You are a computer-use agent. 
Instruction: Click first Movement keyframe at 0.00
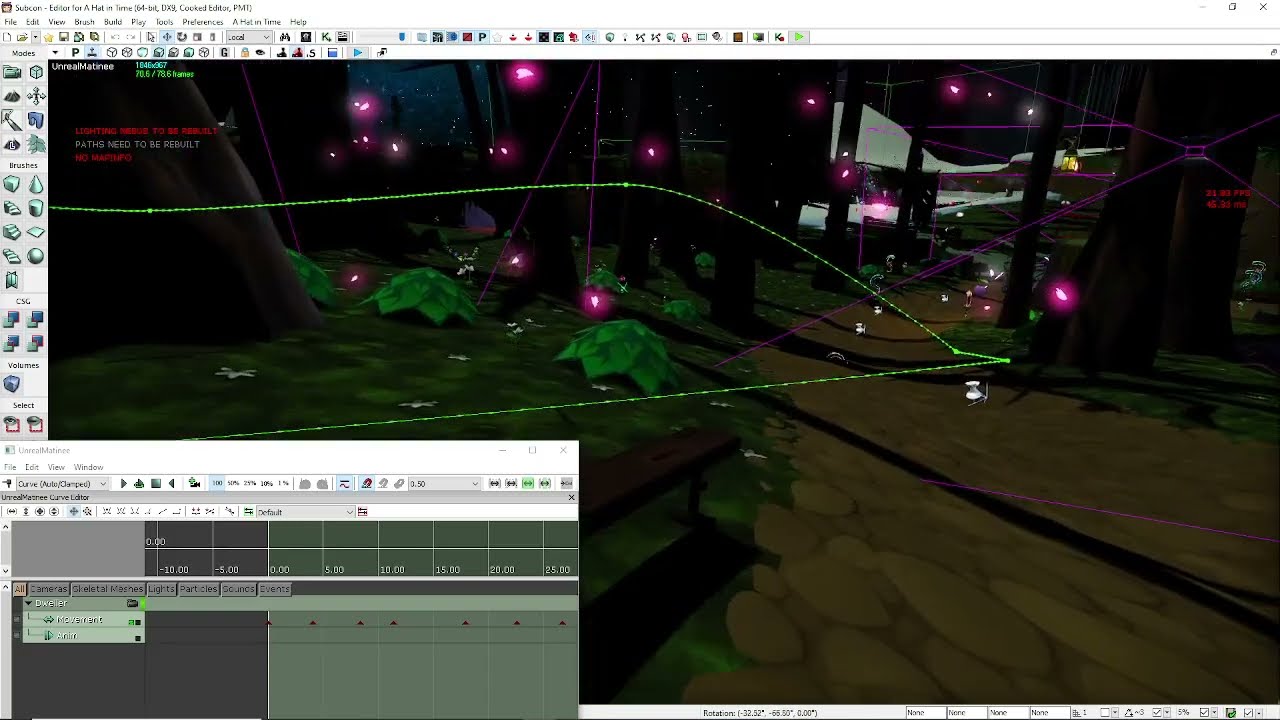point(269,623)
